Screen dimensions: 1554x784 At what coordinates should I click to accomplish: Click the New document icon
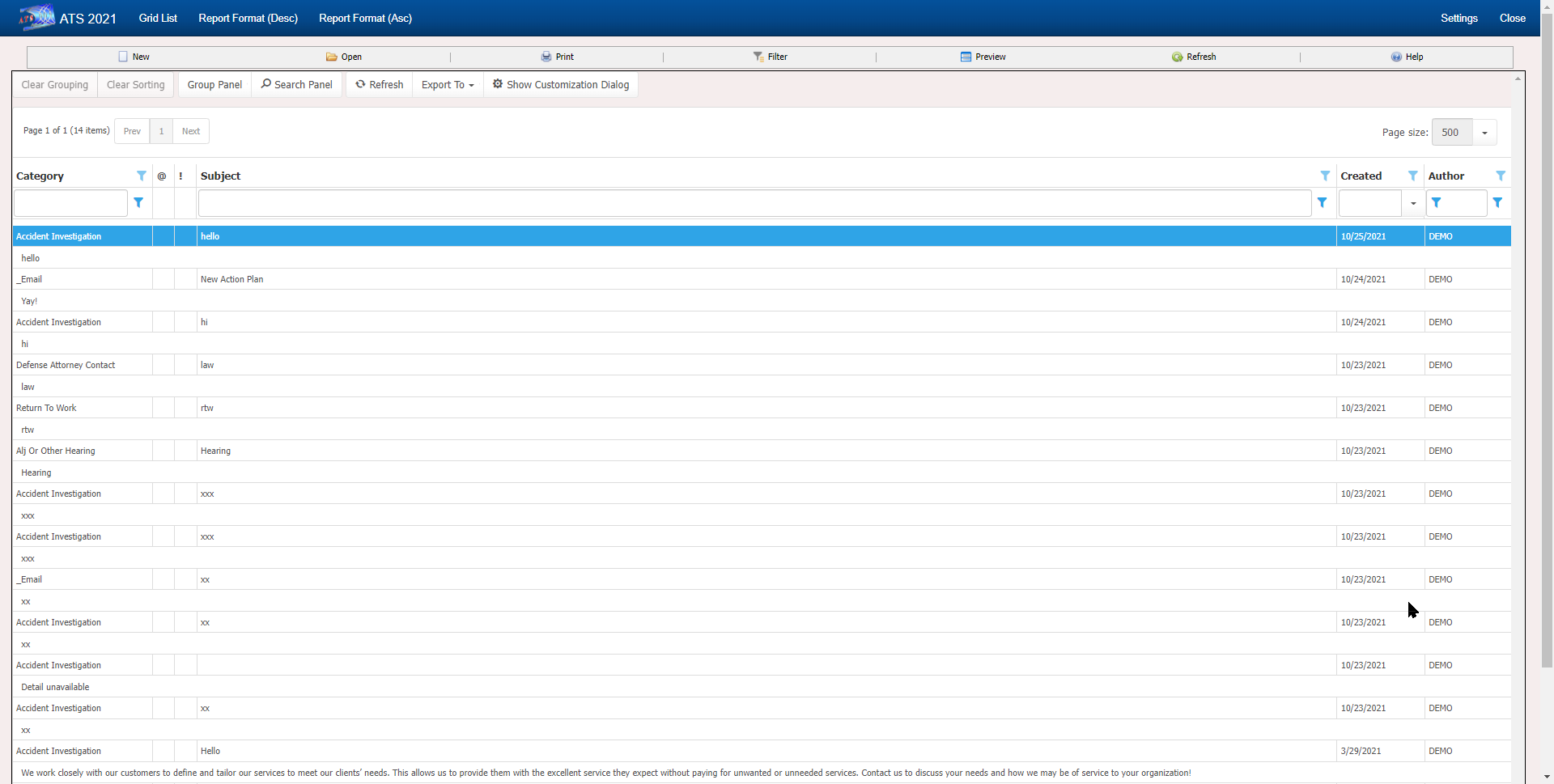click(x=123, y=57)
